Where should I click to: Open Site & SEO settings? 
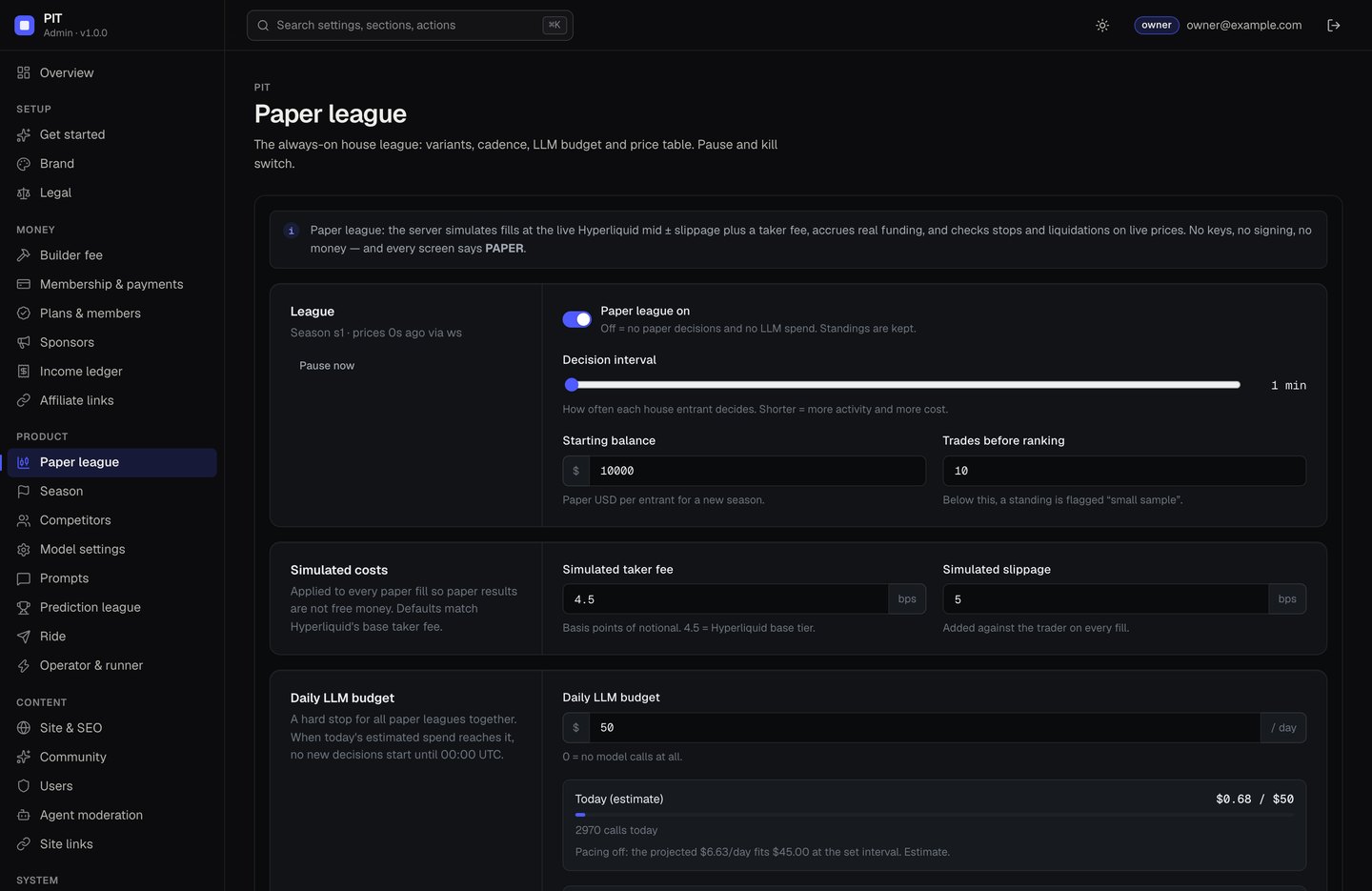tap(112, 728)
